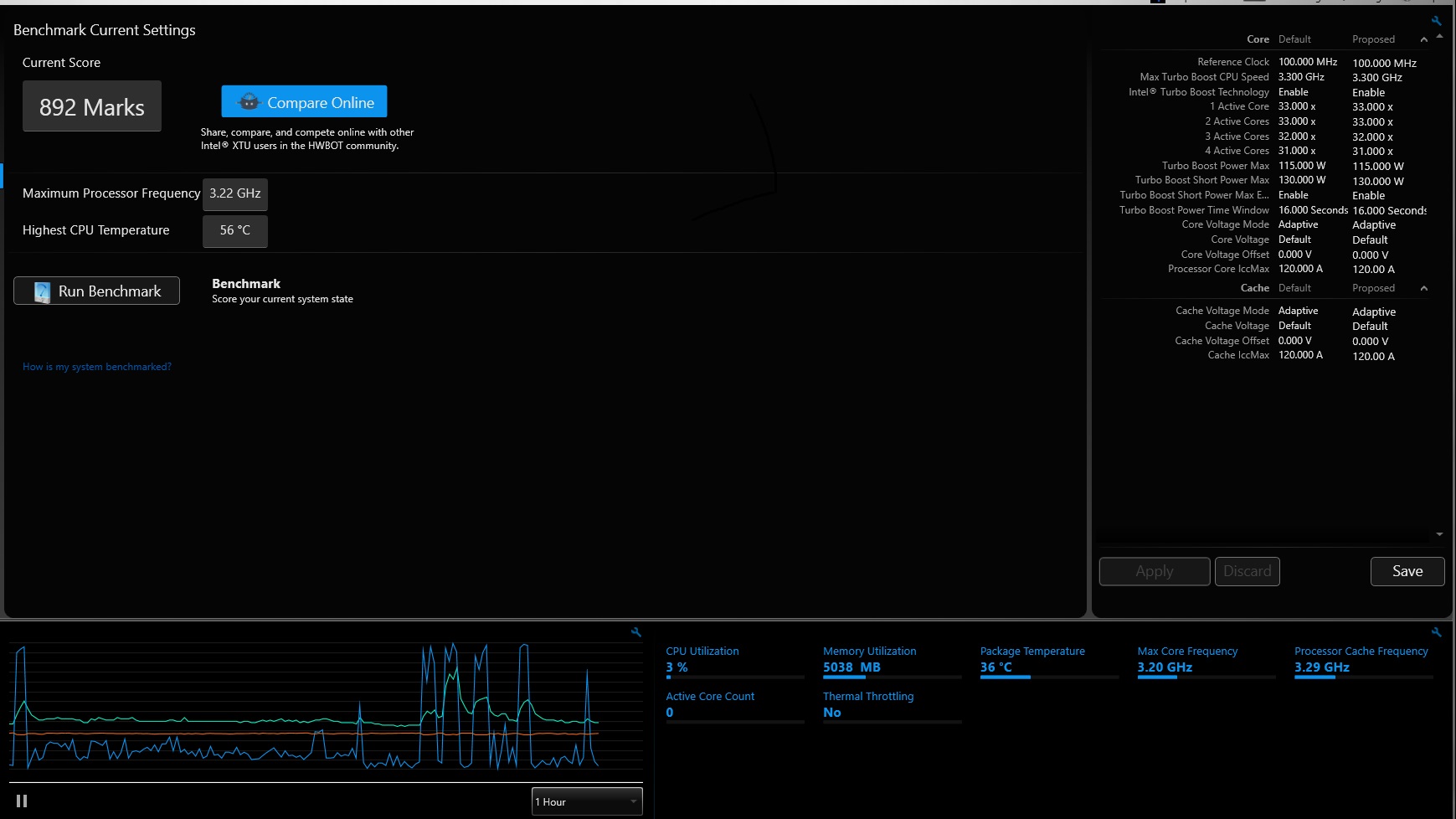Save the current profile settings
1456x819 pixels.
click(1407, 571)
